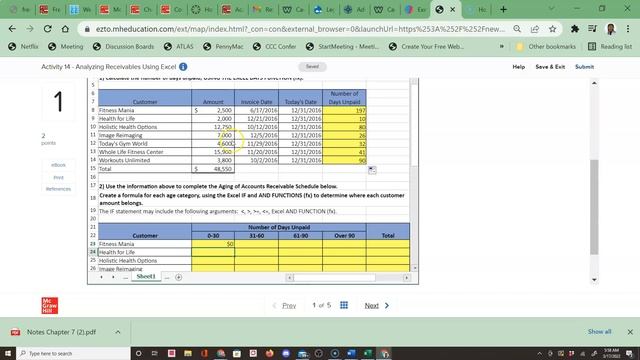
Task: Select the Health for Life 0-30 cell
Action: pos(213,252)
